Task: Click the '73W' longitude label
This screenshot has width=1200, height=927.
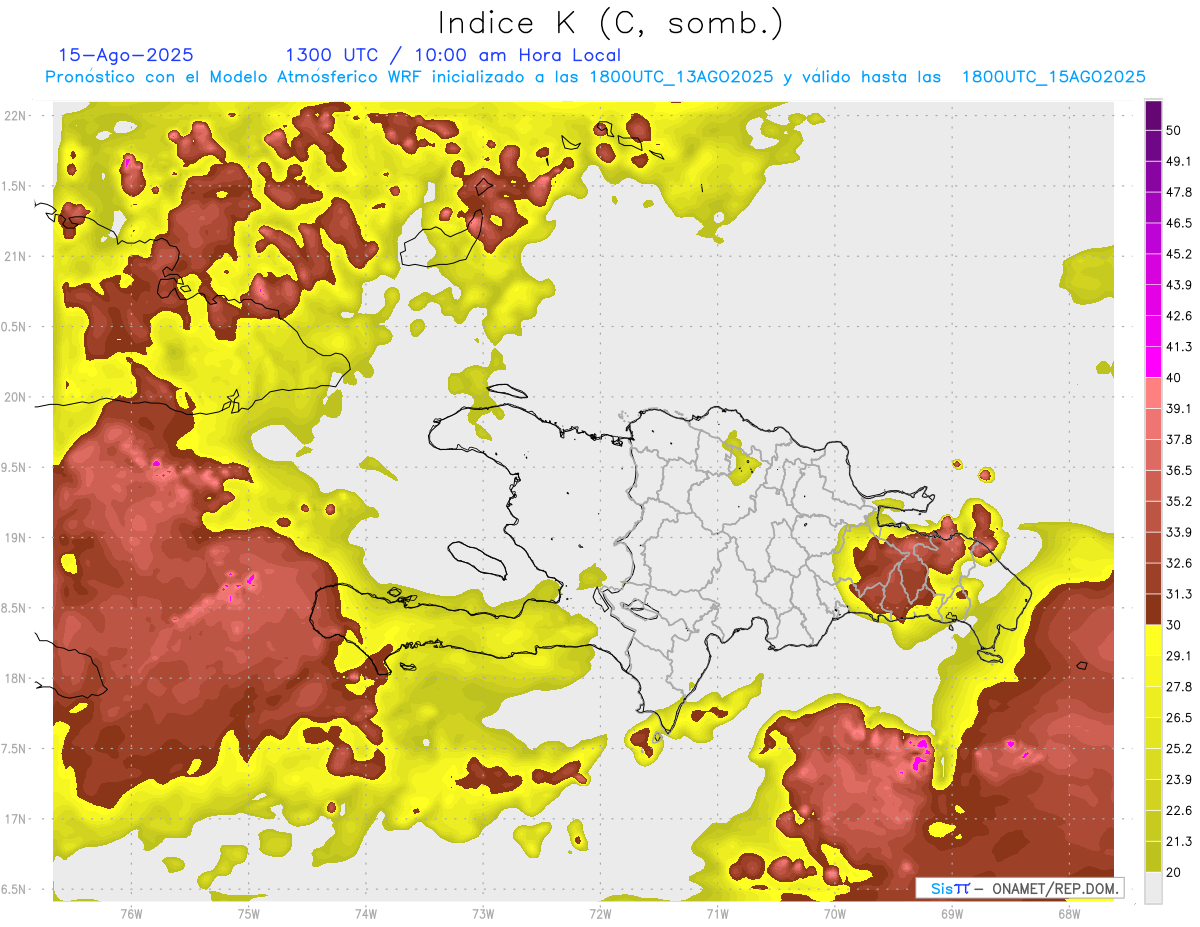Action: point(483,913)
